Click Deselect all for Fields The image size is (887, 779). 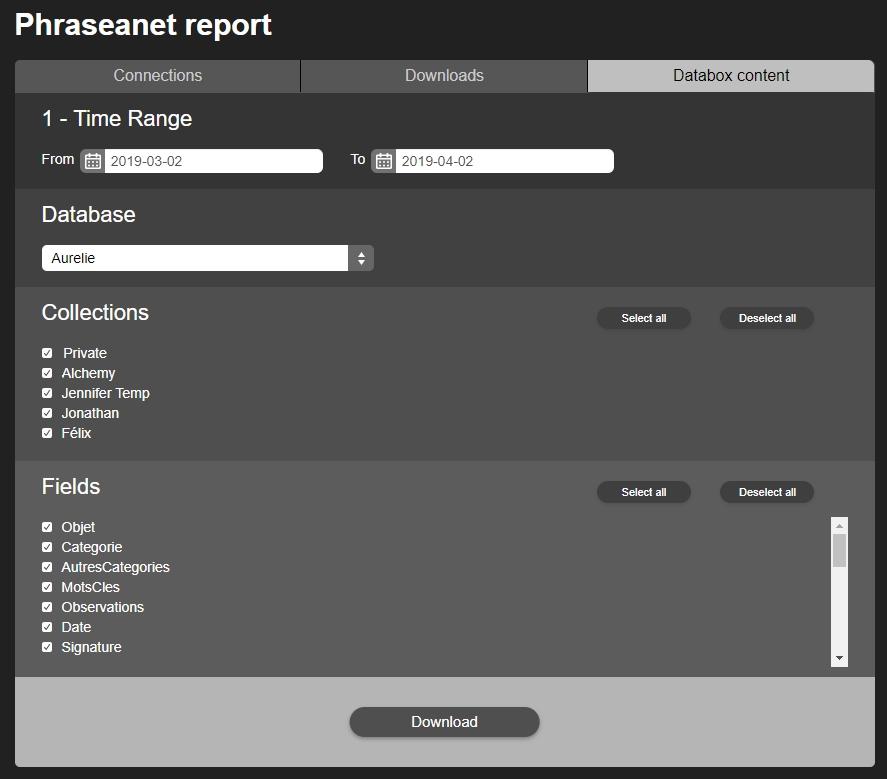coord(767,492)
